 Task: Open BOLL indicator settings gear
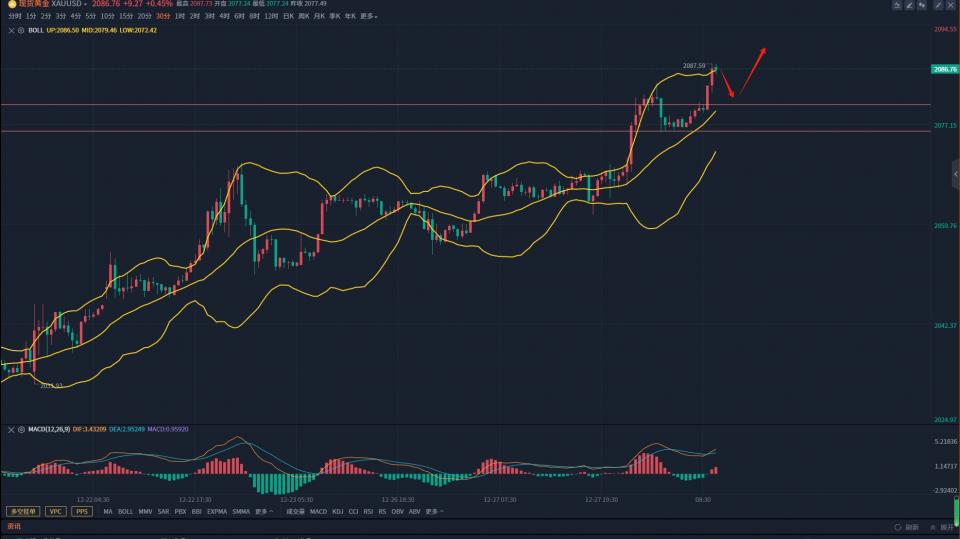[x=21, y=30]
